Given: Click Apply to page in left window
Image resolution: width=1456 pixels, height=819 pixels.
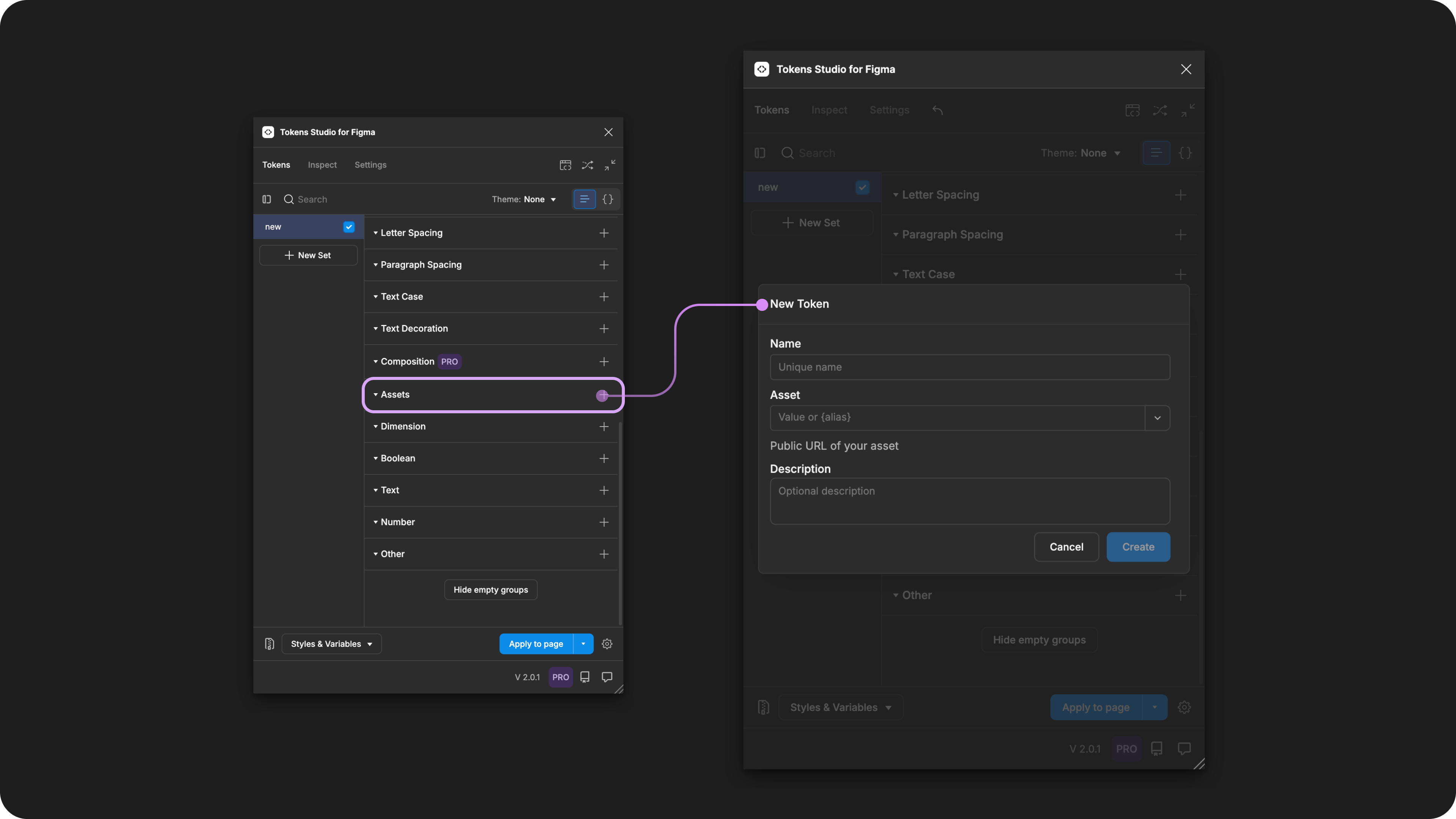Looking at the screenshot, I should (x=536, y=644).
